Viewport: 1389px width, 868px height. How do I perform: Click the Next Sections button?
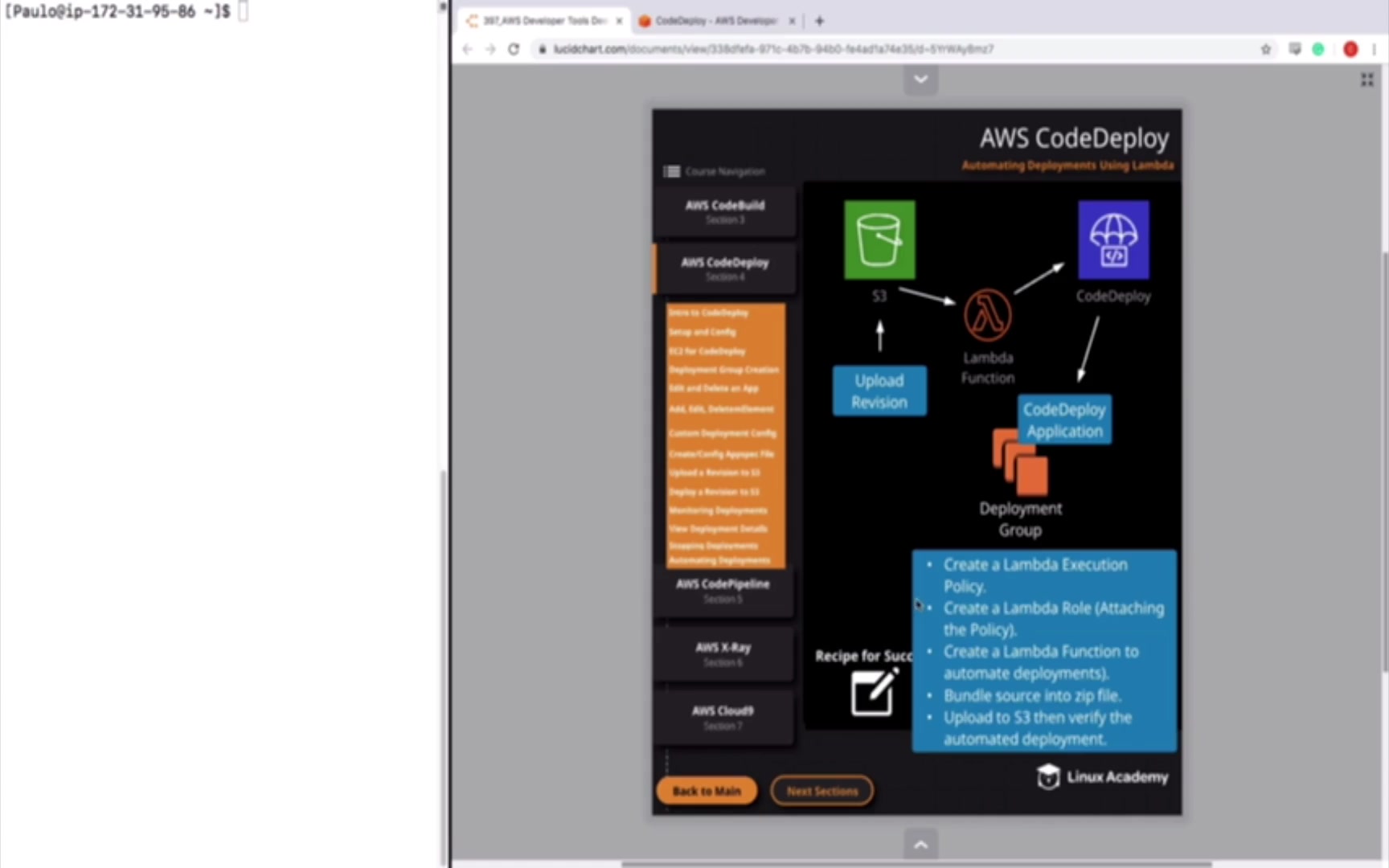pos(822,791)
